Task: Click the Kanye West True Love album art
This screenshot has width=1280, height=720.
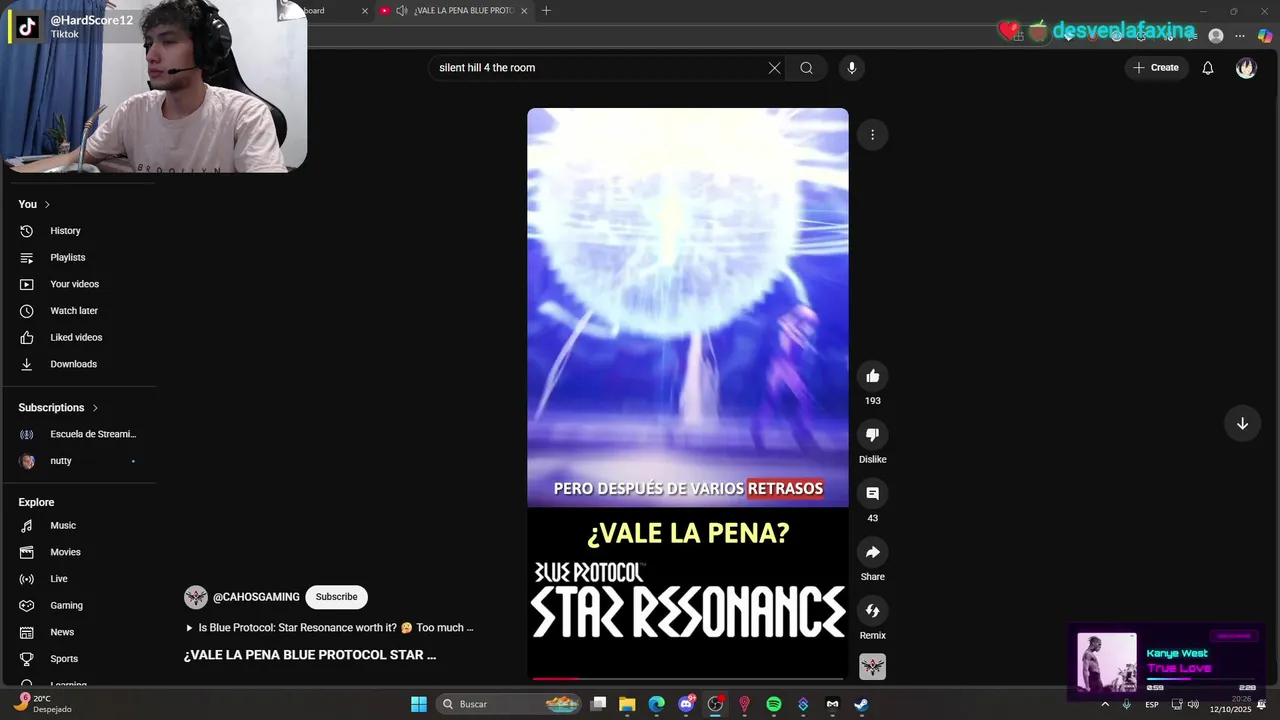Action: pos(1107,662)
